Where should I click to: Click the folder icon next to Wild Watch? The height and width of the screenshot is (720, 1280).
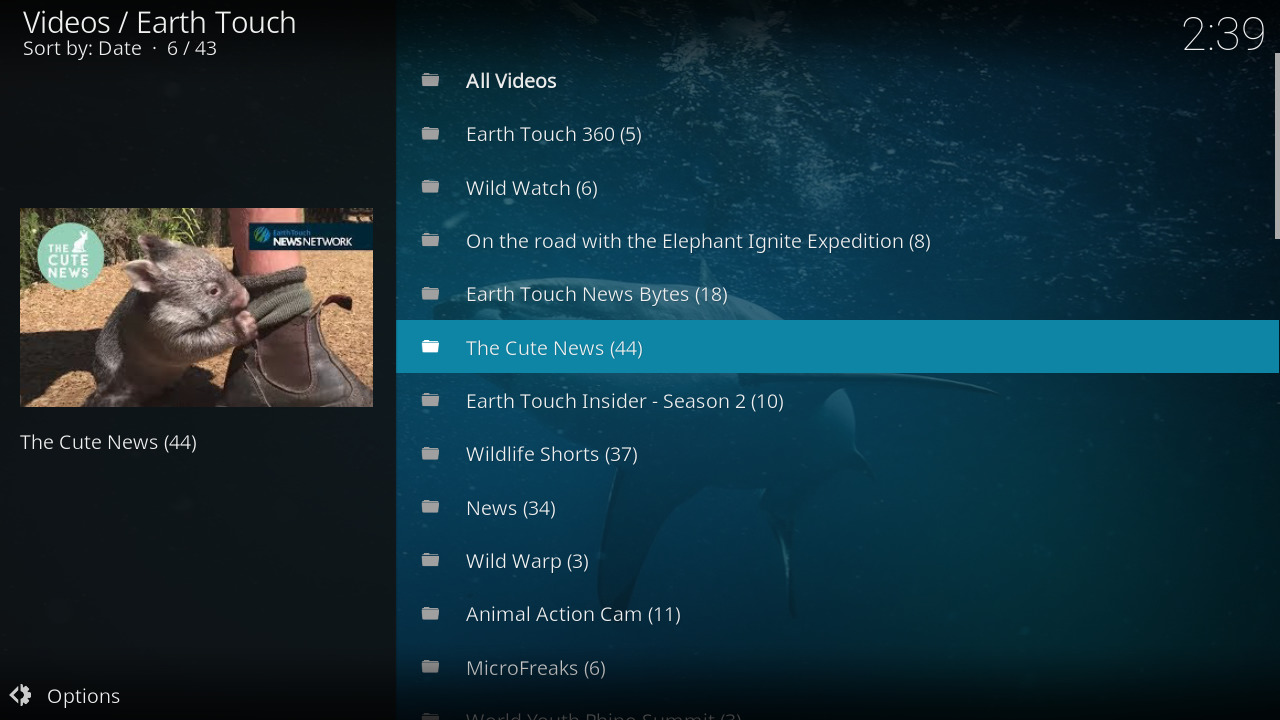[x=431, y=187]
